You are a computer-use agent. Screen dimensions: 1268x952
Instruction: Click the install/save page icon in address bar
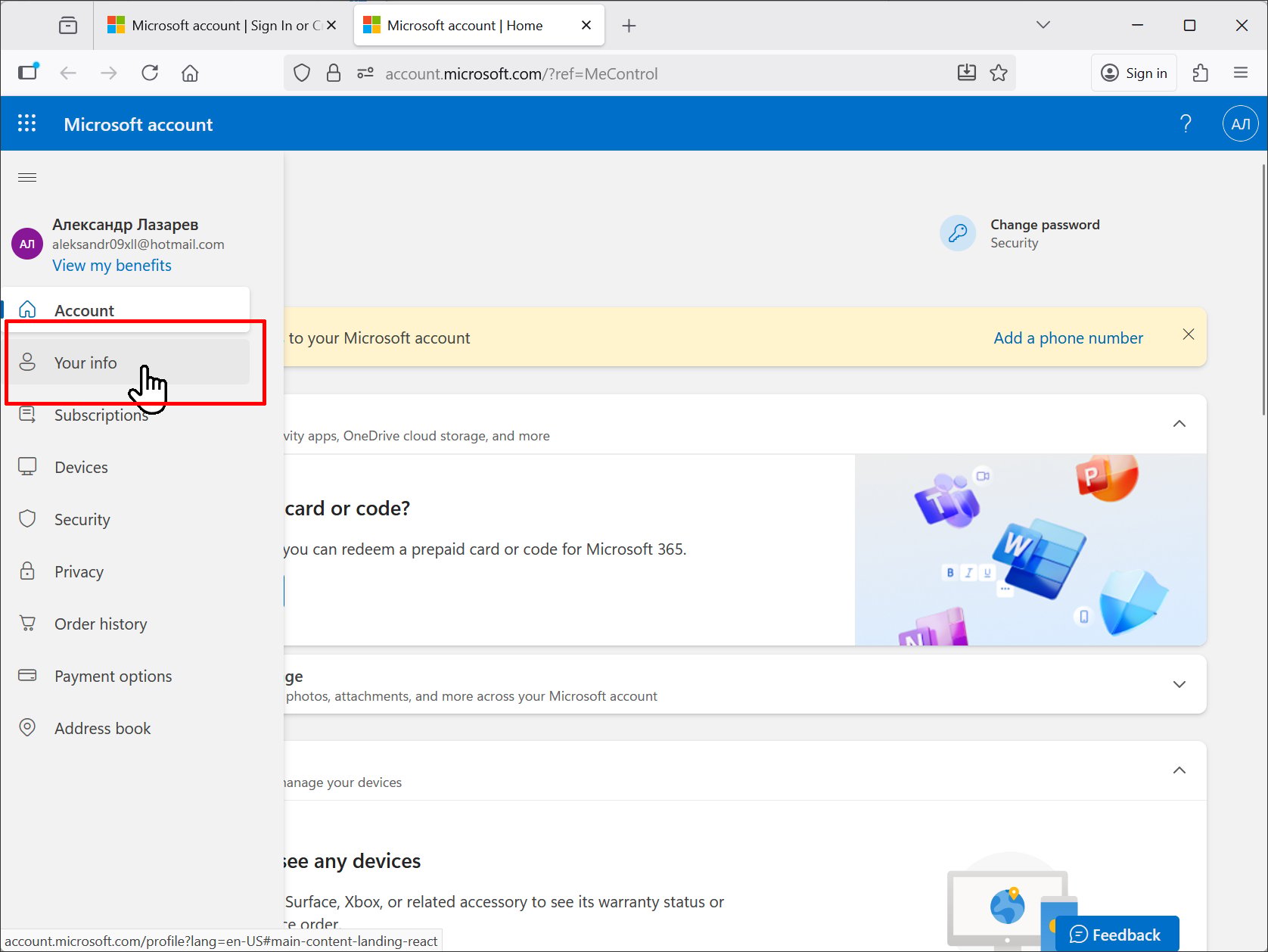(x=967, y=73)
